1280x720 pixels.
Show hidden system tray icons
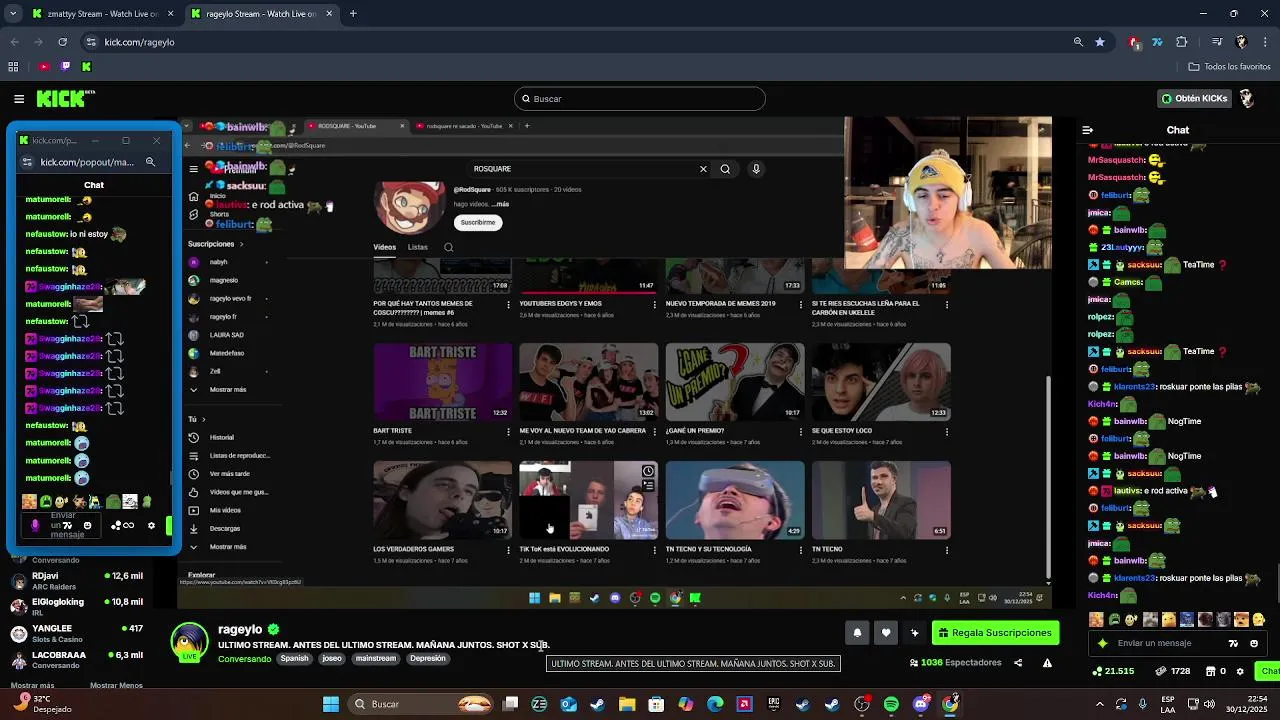1099,704
